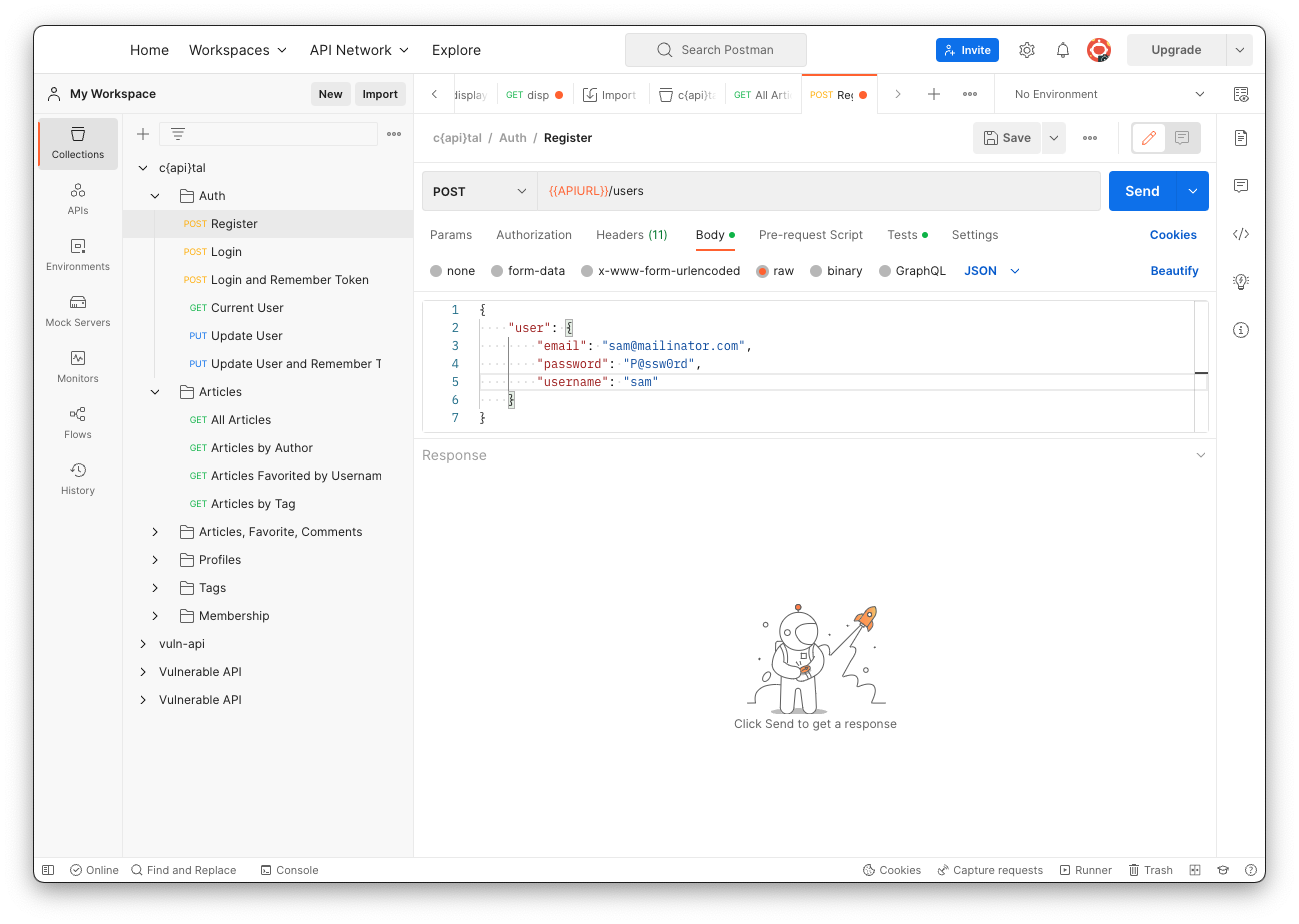Viewport: 1299px width, 924px height.
Task: Beautify the JSON body
Action: click(1174, 271)
